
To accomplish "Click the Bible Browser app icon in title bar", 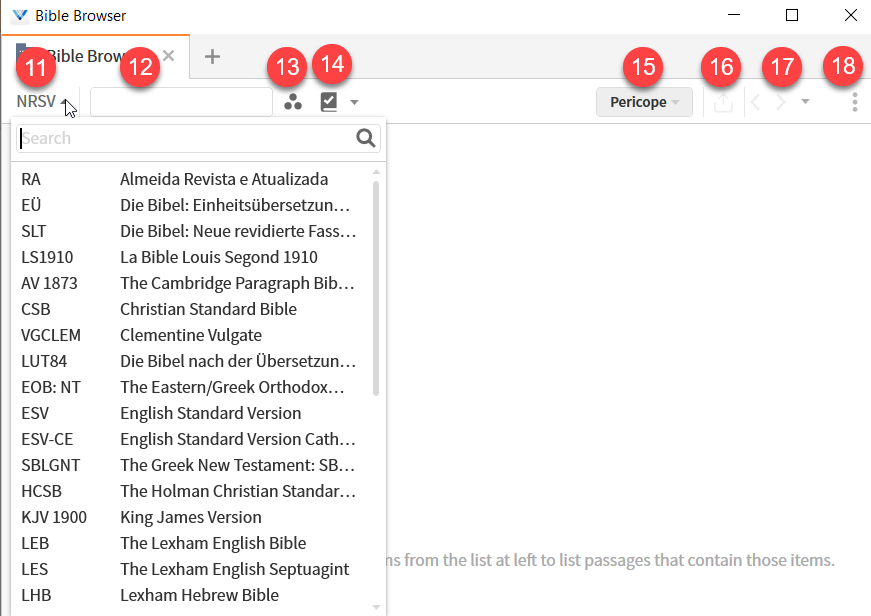I will [20, 15].
